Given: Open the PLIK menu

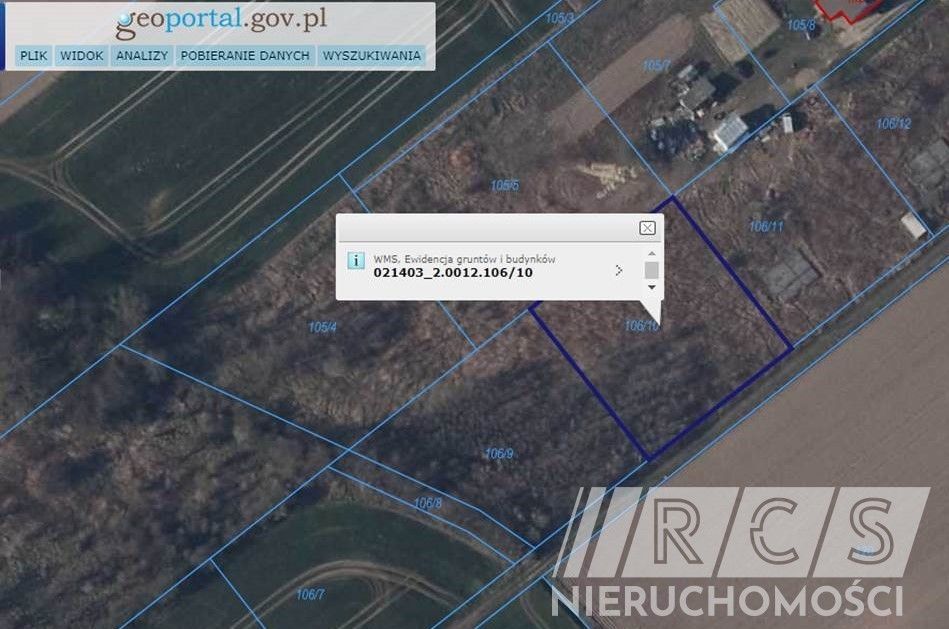Looking at the screenshot, I should (x=33, y=56).
